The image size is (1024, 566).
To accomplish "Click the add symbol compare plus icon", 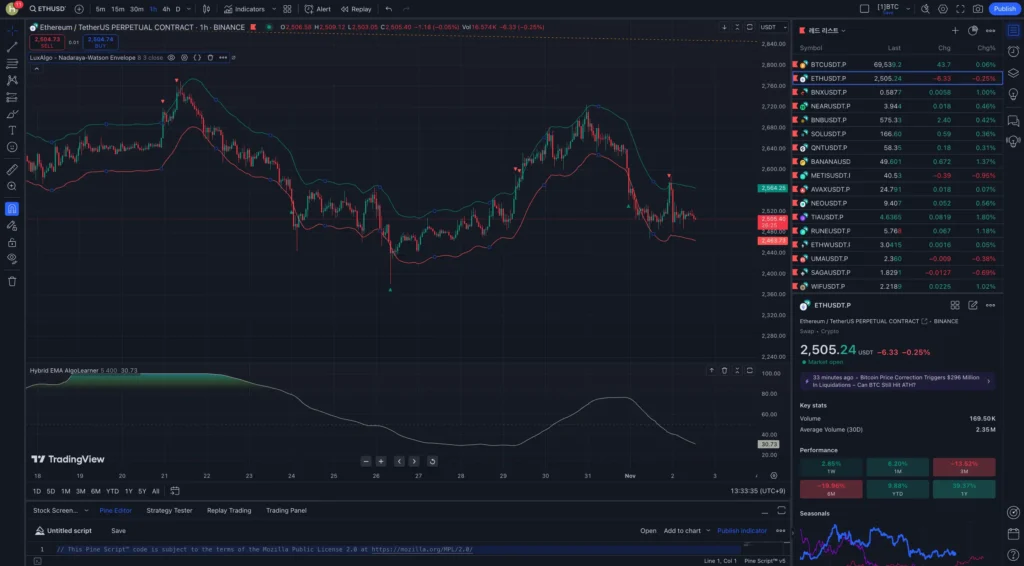I will click(x=79, y=9).
